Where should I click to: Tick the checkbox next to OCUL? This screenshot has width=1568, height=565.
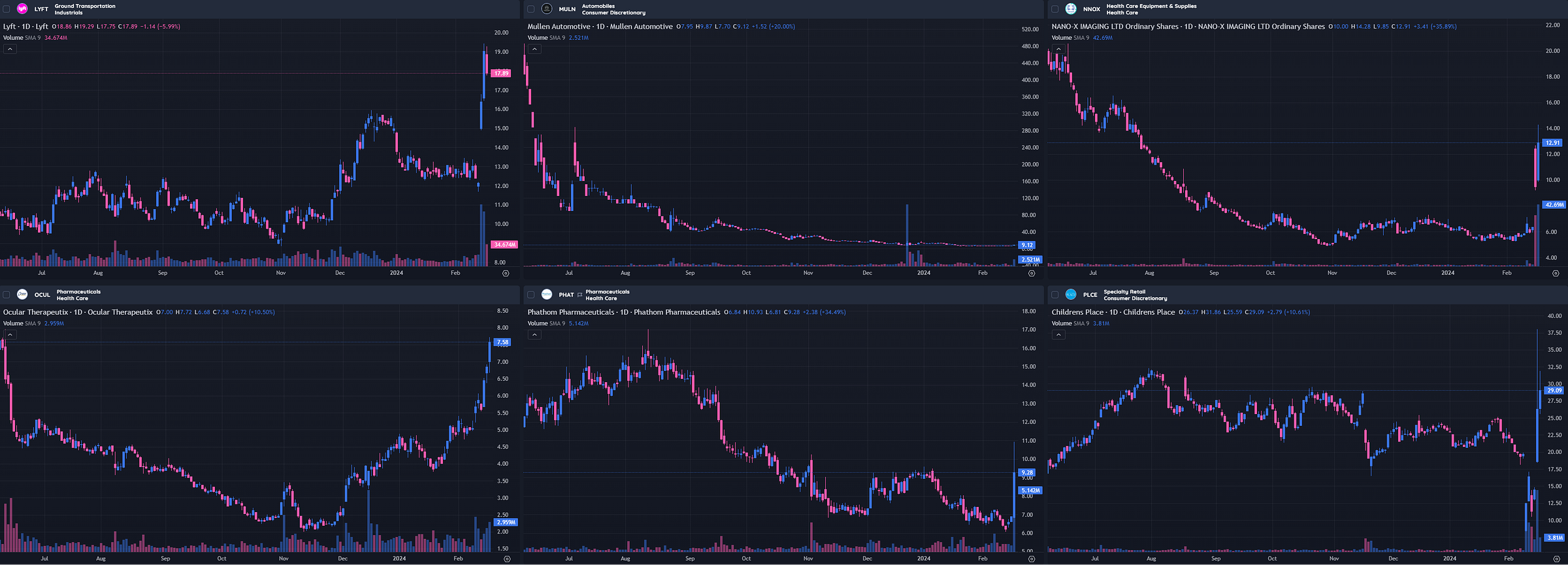pyautogui.click(x=7, y=295)
